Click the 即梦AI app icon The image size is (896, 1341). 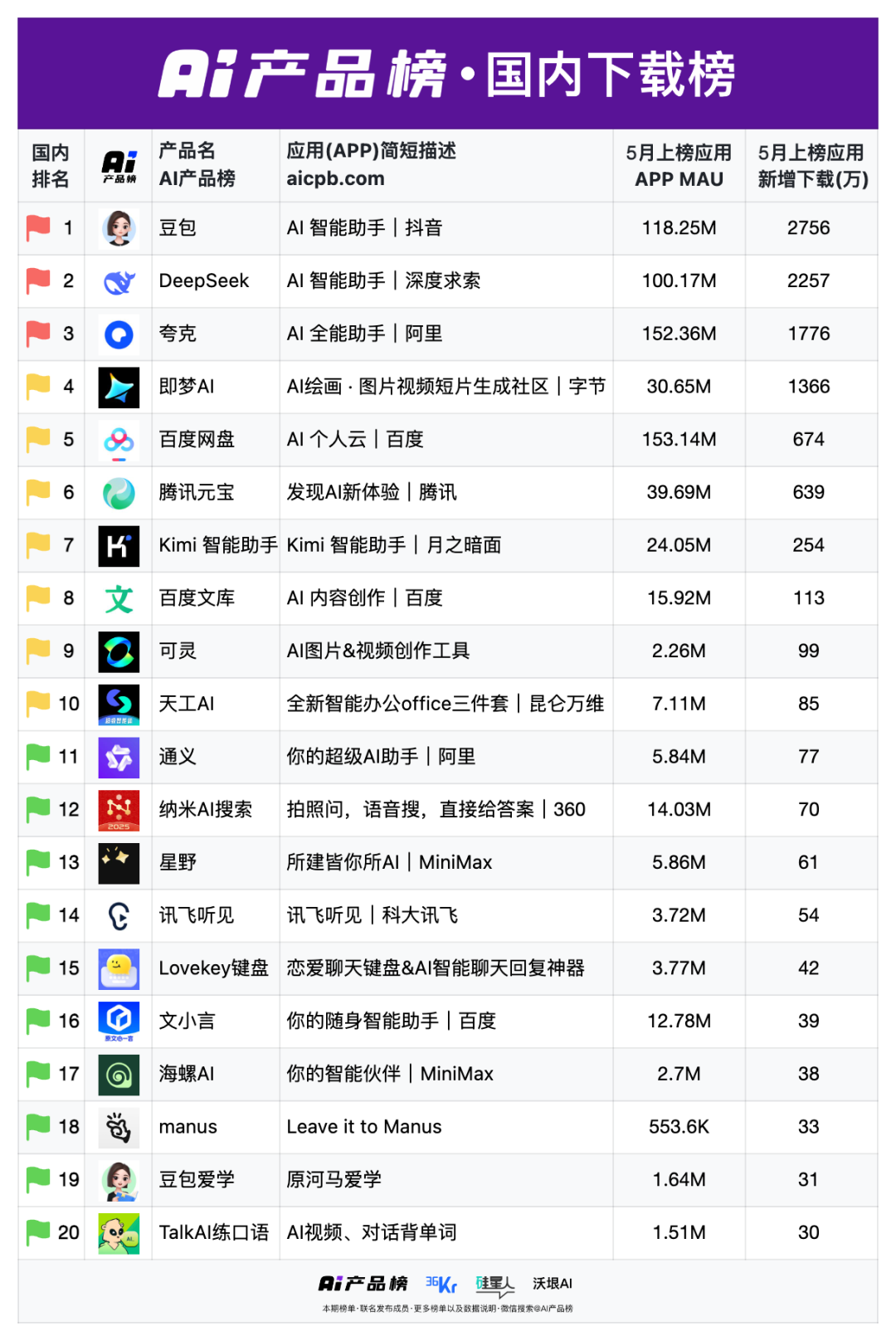[119, 388]
